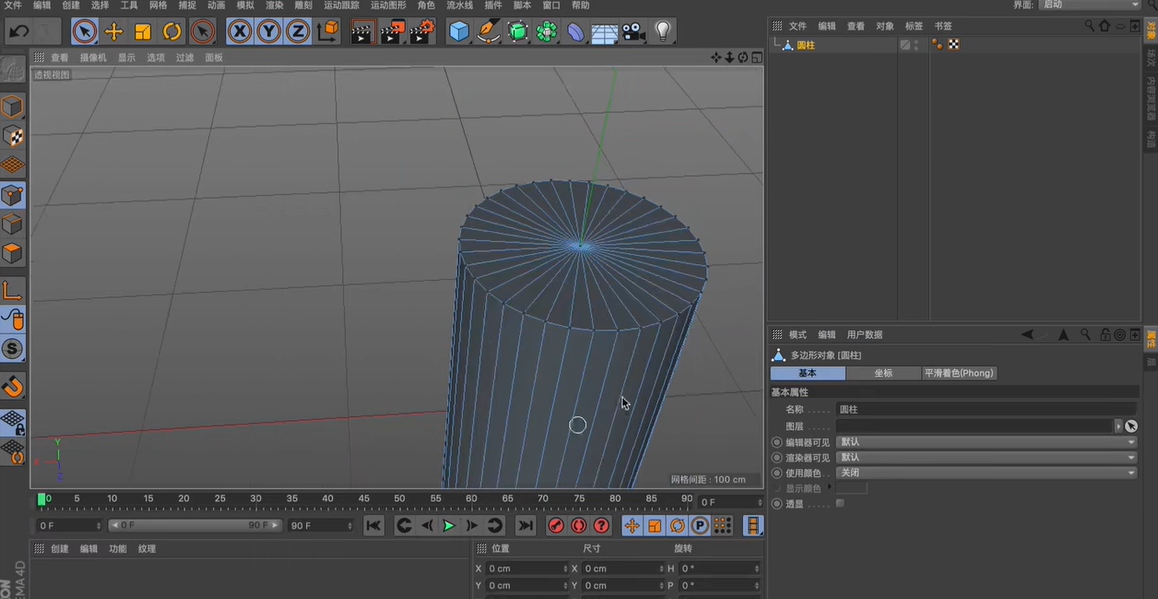1158x599 pixels.
Task: Toggle the X axis lock
Action: tap(238, 31)
